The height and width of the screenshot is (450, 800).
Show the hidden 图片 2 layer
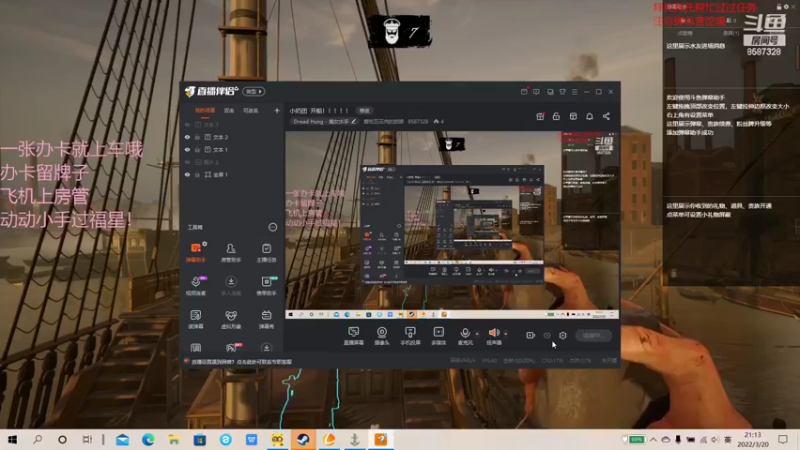(187, 162)
